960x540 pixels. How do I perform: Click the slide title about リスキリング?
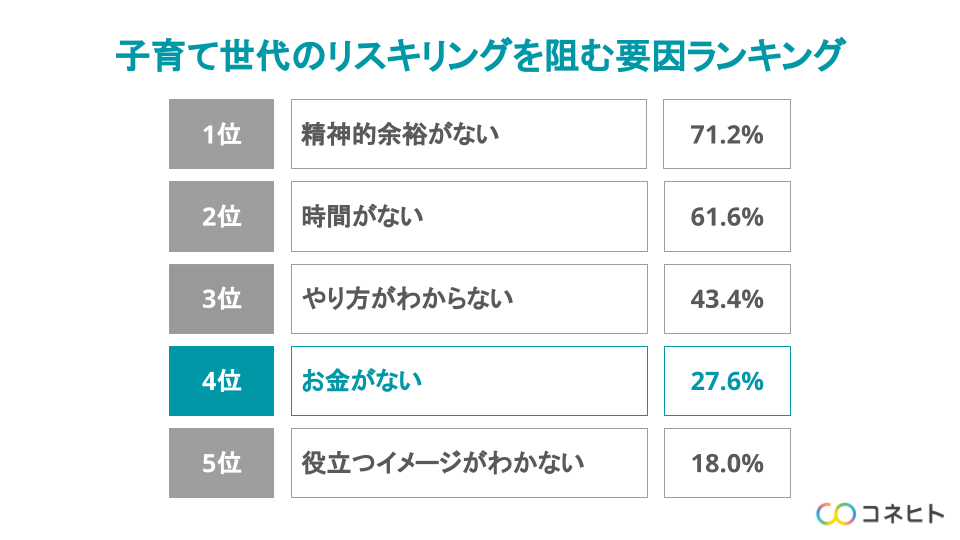tap(480, 55)
